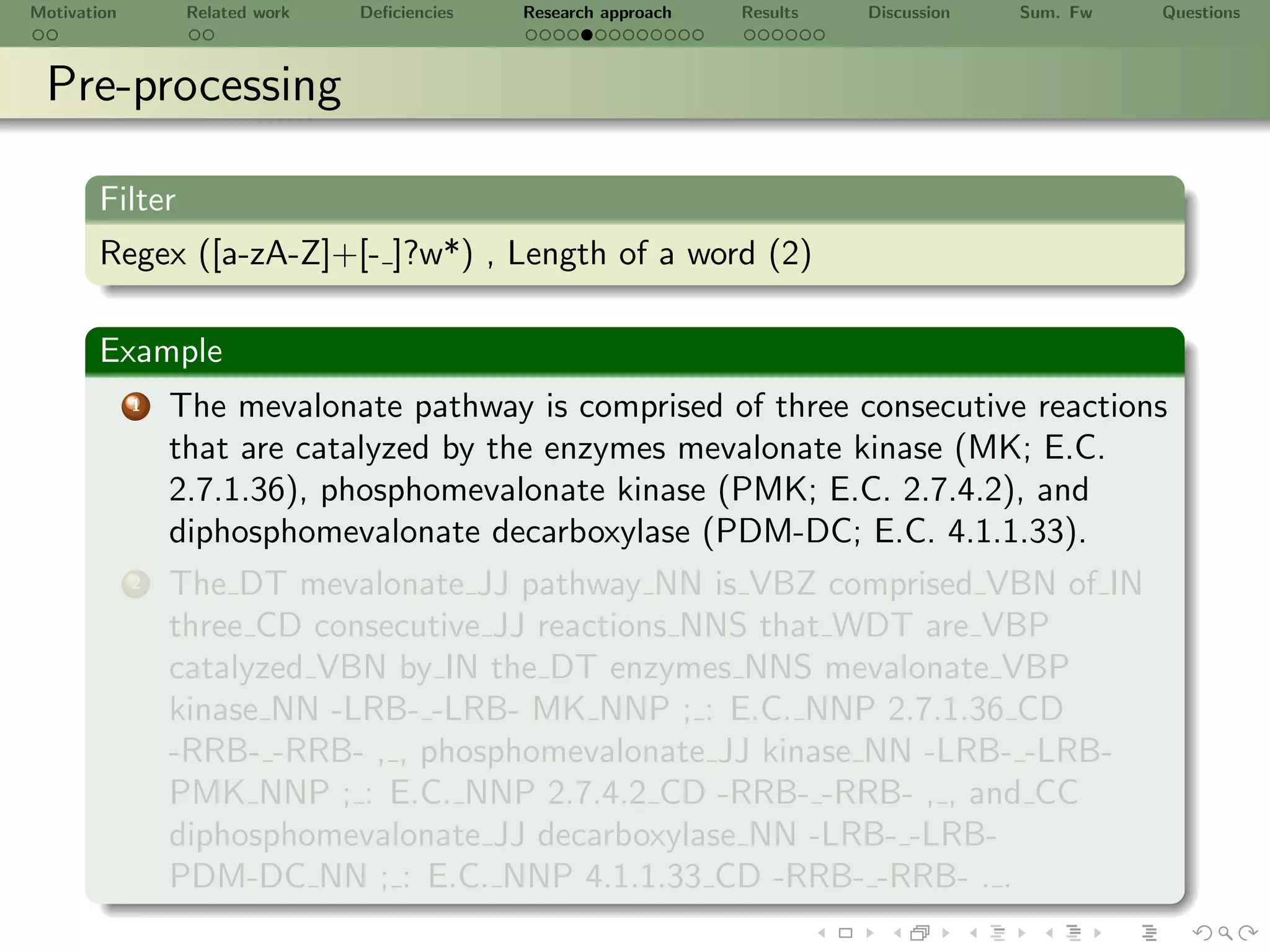1270x952 pixels.
Task: Click the last dot under Results
Action: 819,35
